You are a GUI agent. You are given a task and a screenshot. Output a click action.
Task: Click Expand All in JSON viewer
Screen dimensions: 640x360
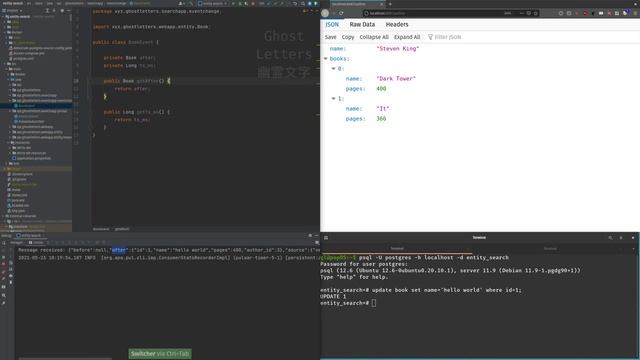click(x=407, y=37)
